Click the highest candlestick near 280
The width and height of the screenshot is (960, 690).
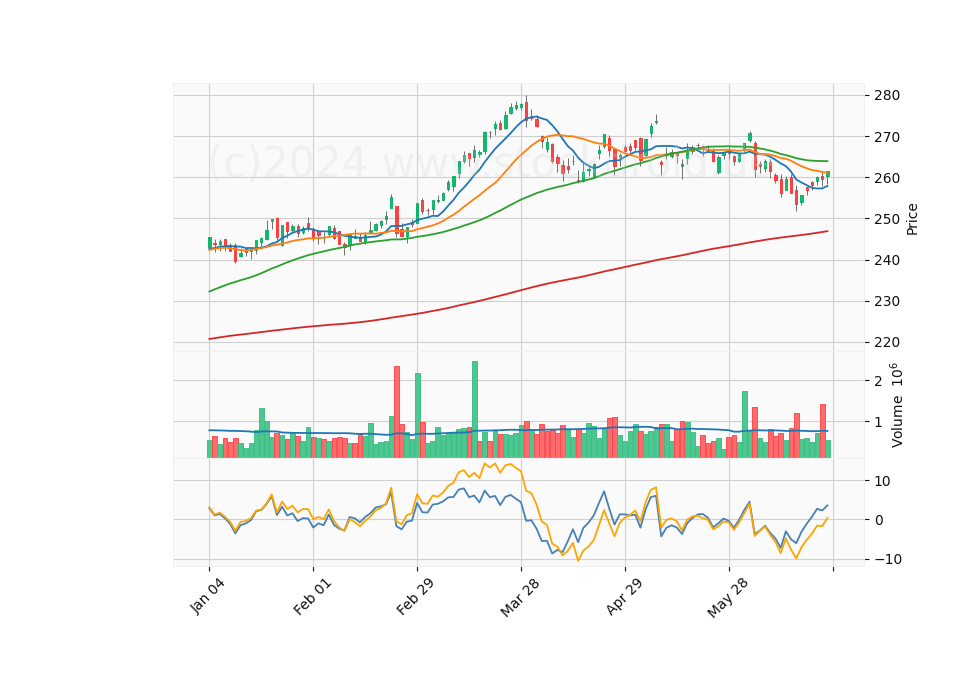[x=526, y=110]
